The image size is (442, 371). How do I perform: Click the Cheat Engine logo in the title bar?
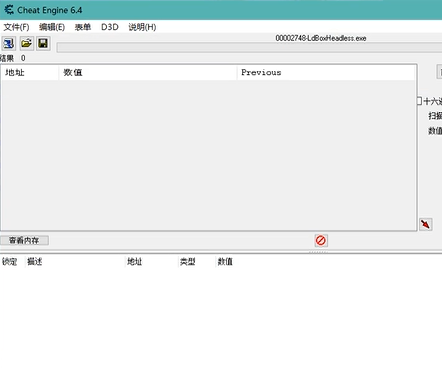tap(9, 10)
